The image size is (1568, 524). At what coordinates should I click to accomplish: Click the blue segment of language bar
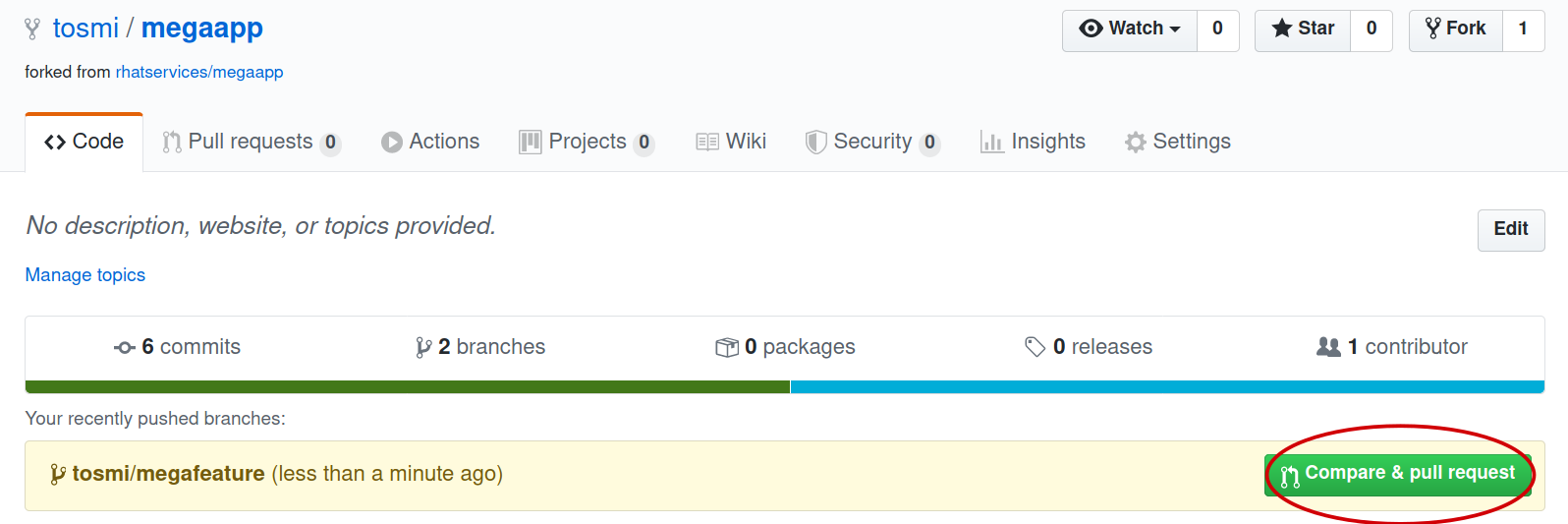[1168, 387]
